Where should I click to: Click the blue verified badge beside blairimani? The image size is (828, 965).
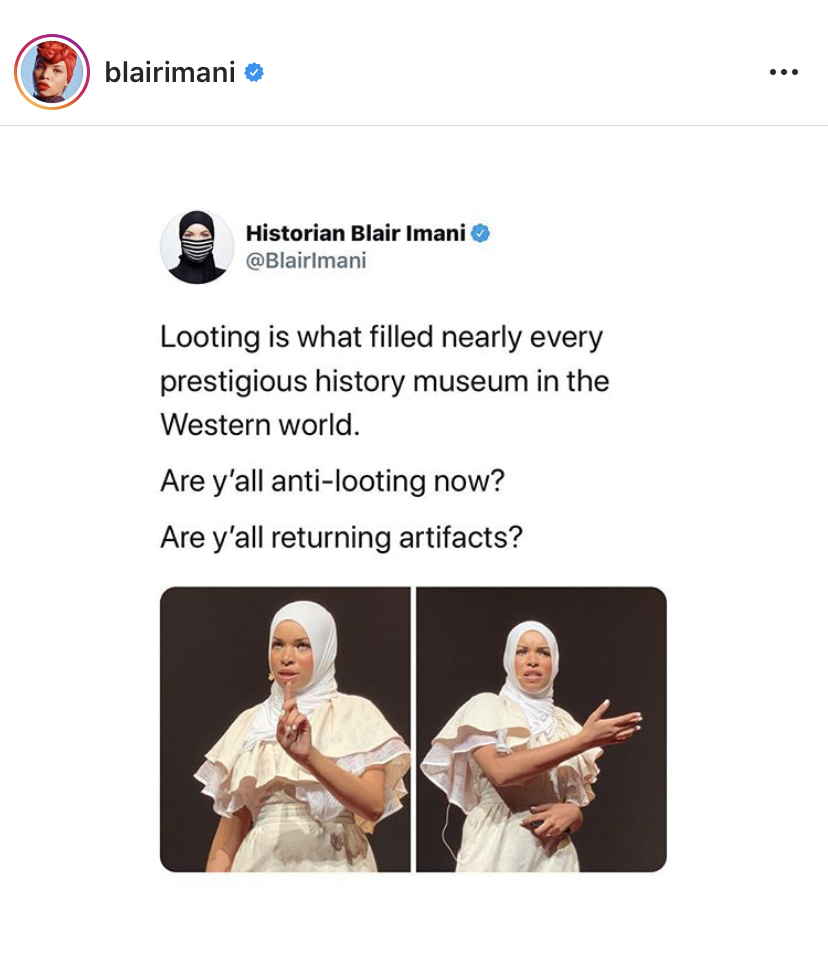point(254,72)
